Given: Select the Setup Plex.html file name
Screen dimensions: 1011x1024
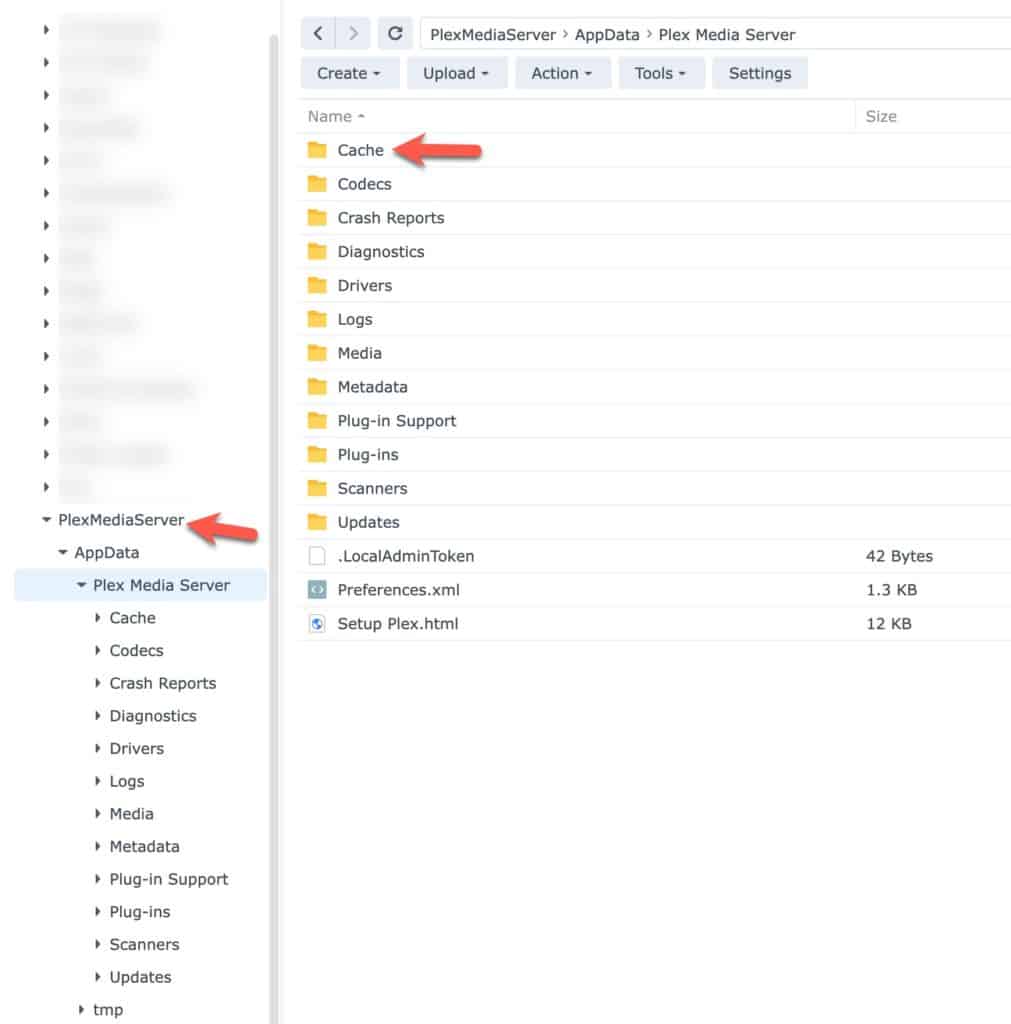Looking at the screenshot, I should (x=398, y=624).
